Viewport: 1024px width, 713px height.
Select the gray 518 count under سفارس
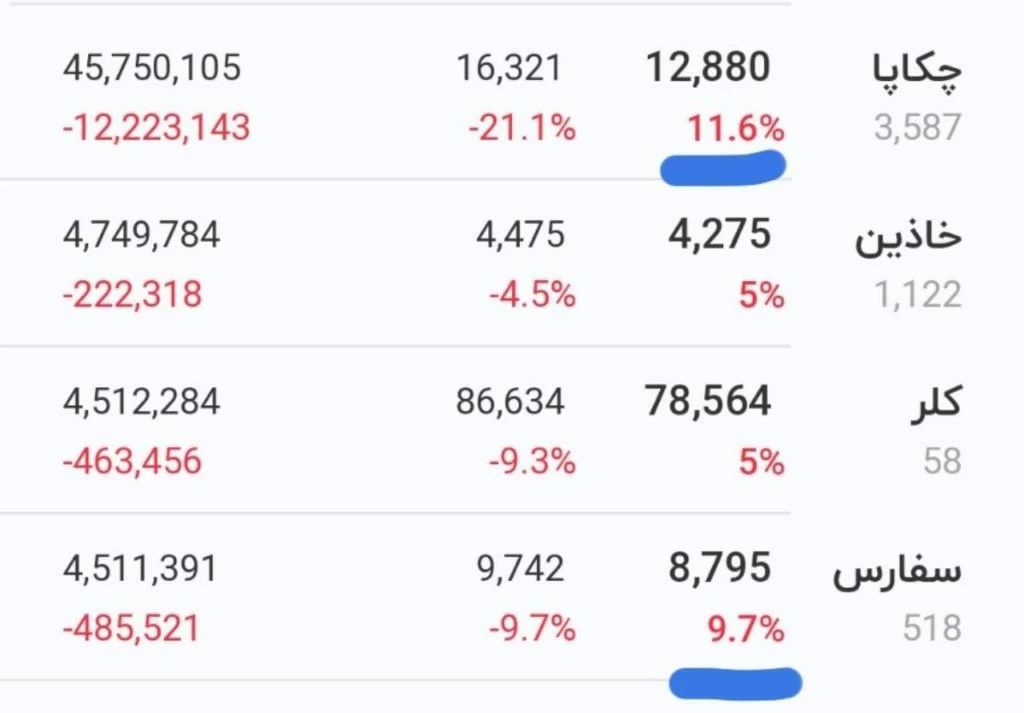[x=932, y=628]
